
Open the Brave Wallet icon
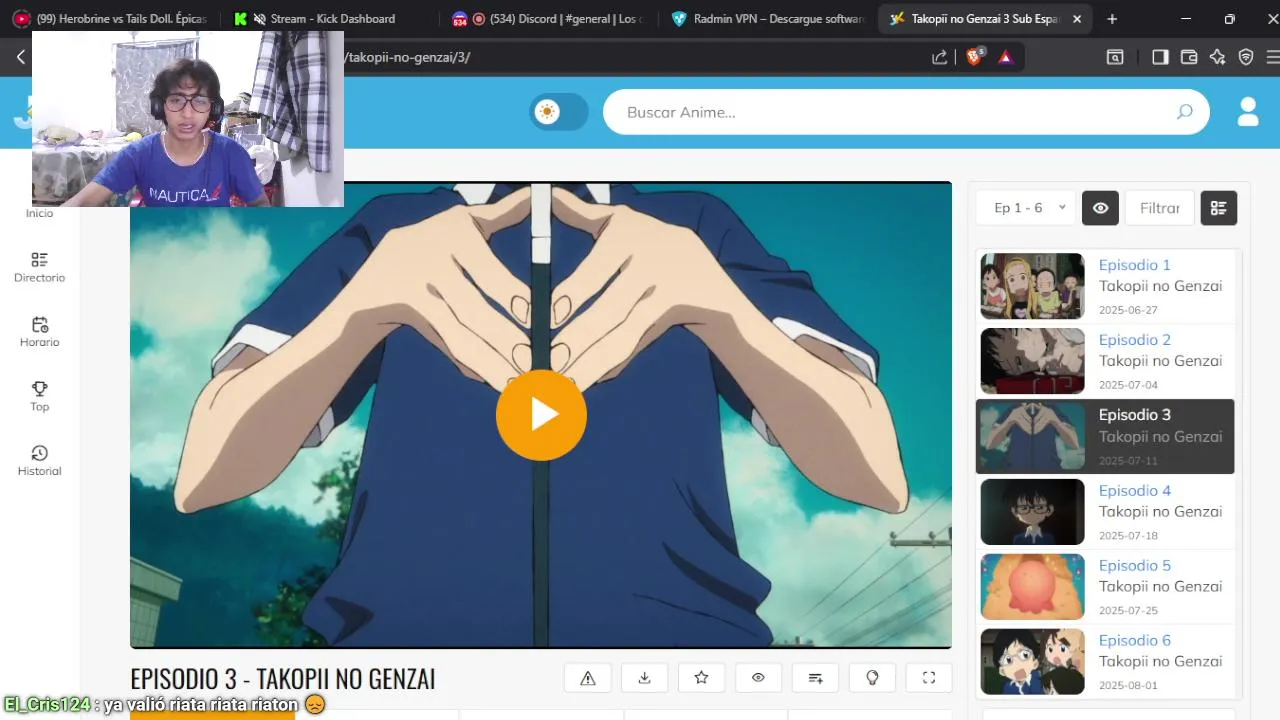1189,57
